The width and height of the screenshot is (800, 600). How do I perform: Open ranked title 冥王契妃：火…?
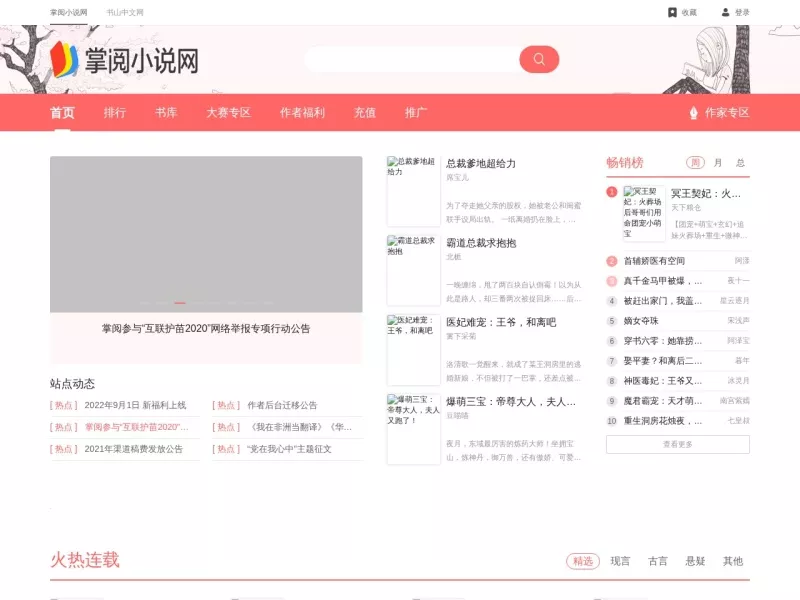(706, 193)
